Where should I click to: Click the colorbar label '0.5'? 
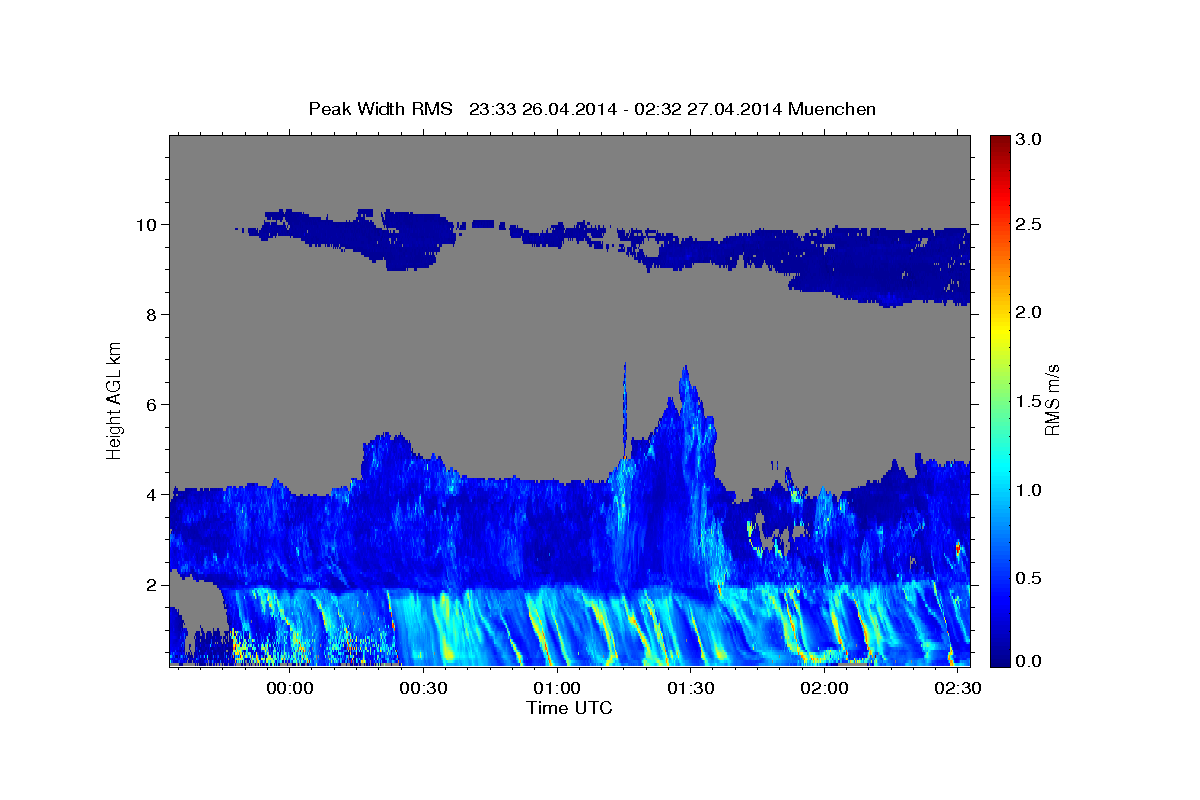coord(1030,578)
